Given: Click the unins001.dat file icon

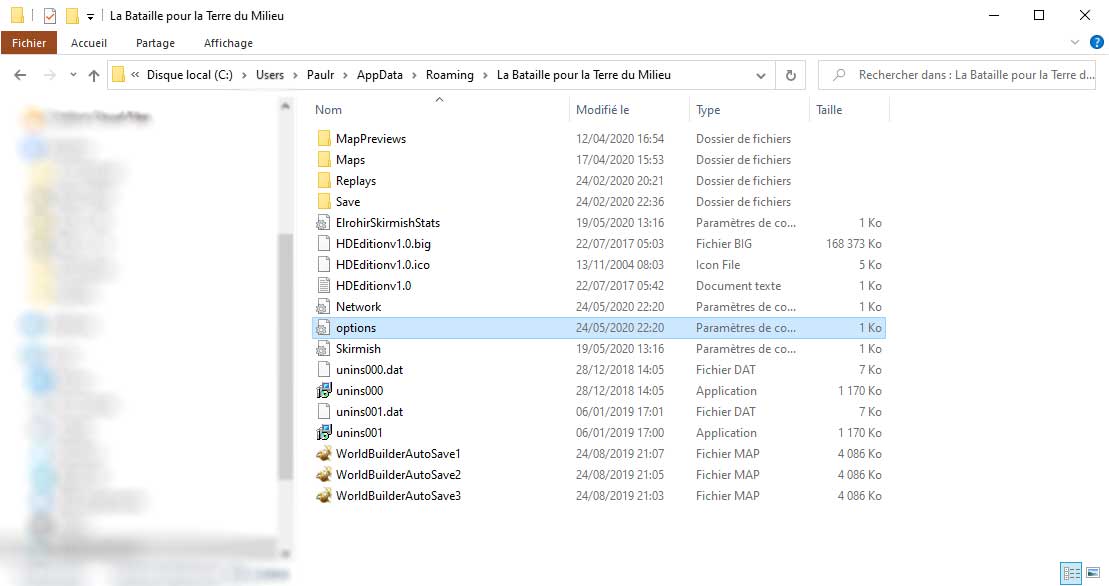Looking at the screenshot, I should pos(323,411).
